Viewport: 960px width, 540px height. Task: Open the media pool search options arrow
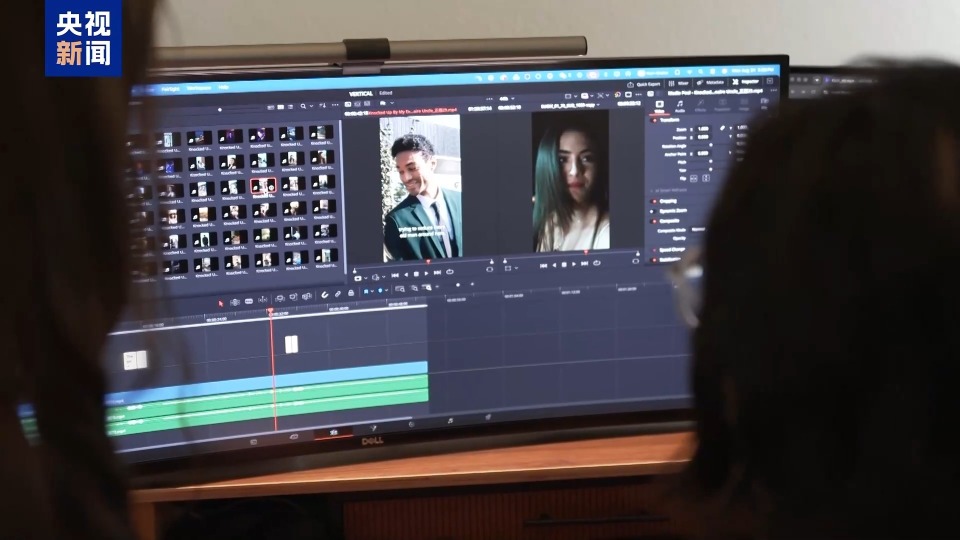click(310, 107)
